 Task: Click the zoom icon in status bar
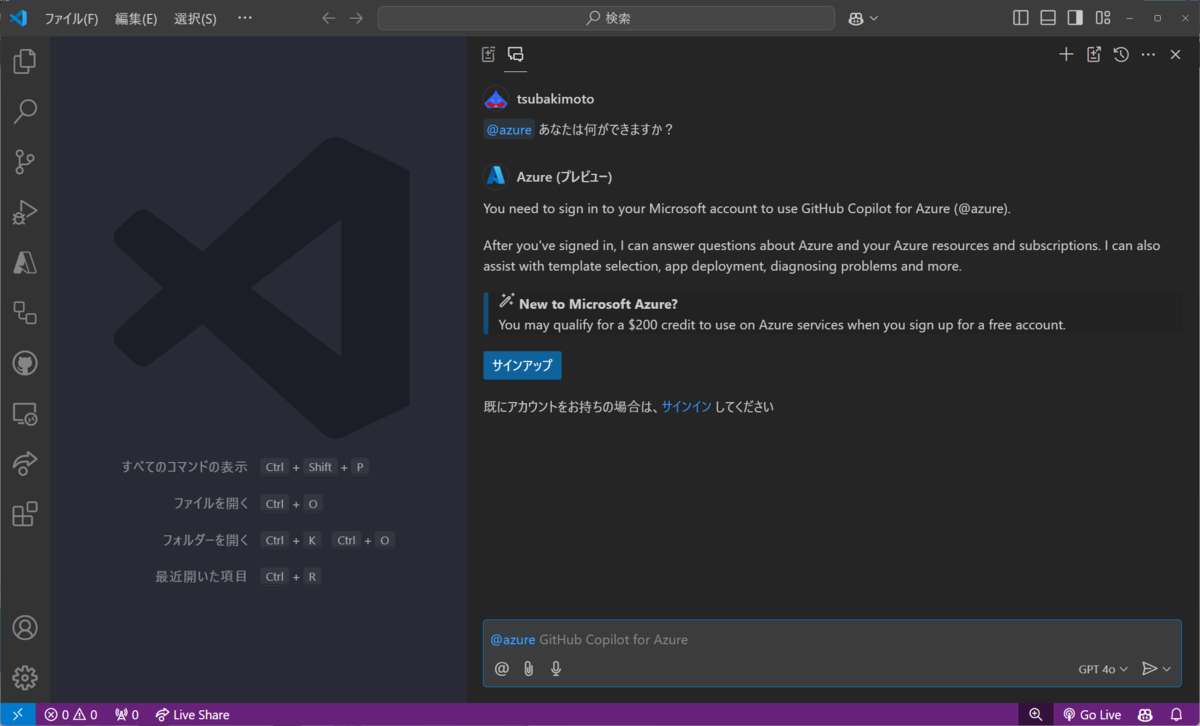coord(1037,715)
